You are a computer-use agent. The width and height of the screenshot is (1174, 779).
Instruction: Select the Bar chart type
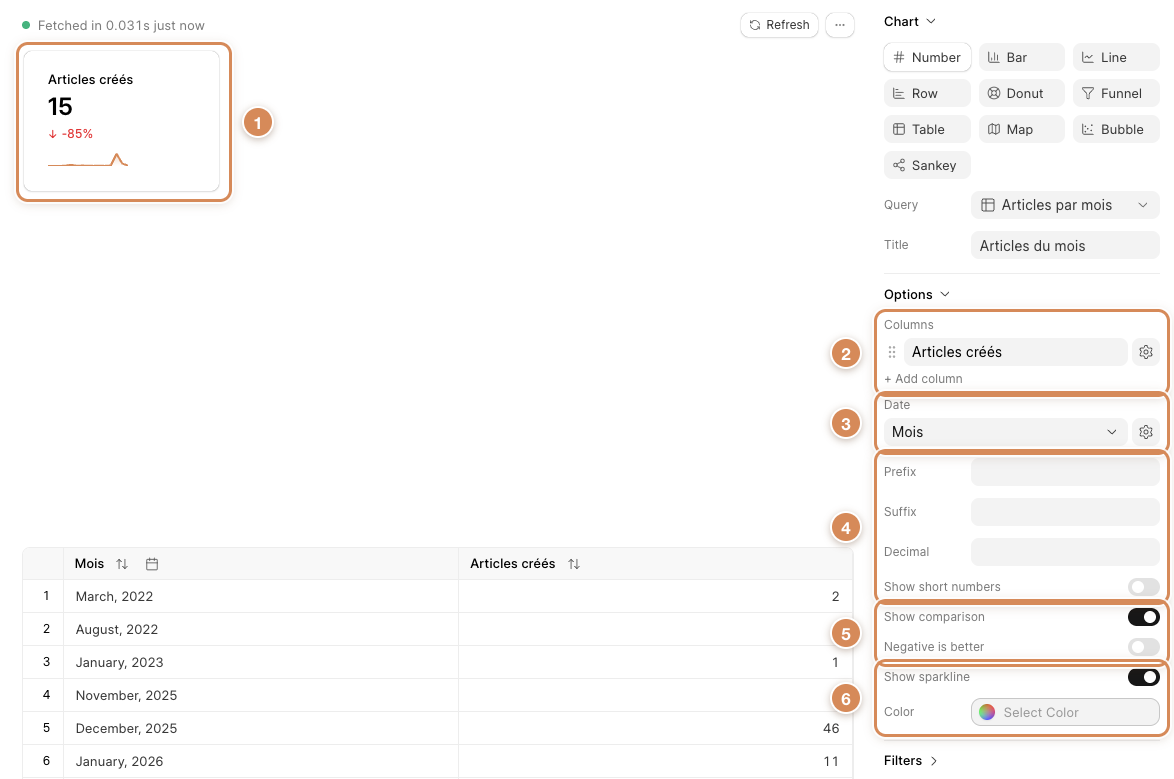[x=1021, y=57]
